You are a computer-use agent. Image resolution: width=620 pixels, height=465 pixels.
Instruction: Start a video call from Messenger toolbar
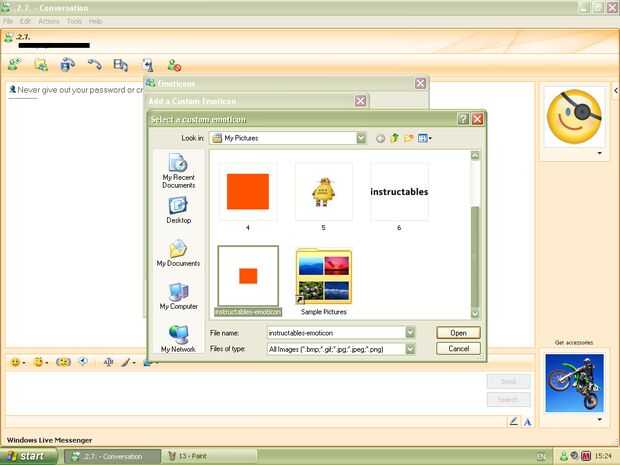click(x=68, y=64)
